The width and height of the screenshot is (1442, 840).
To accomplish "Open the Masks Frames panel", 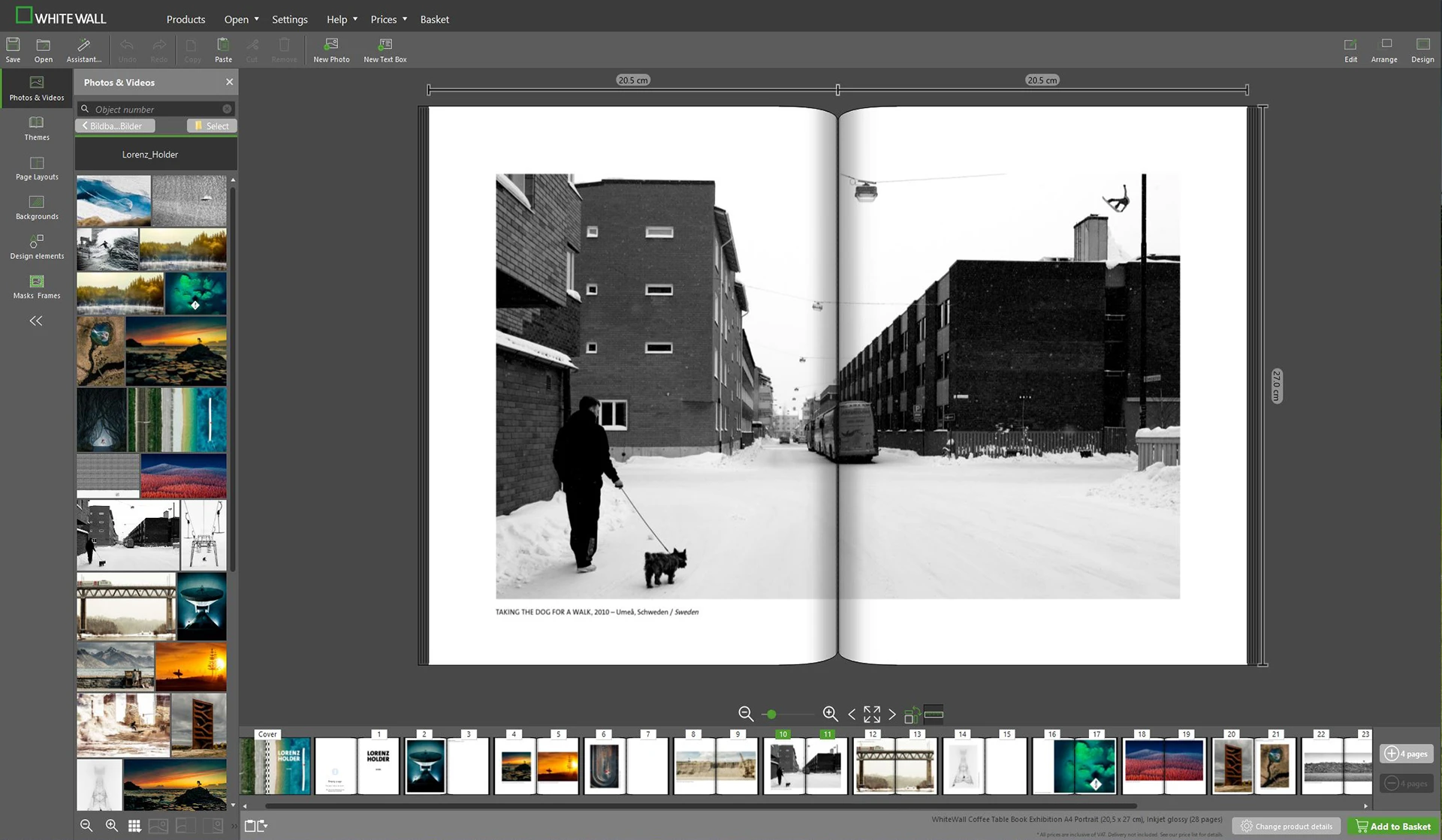I will 37,286.
